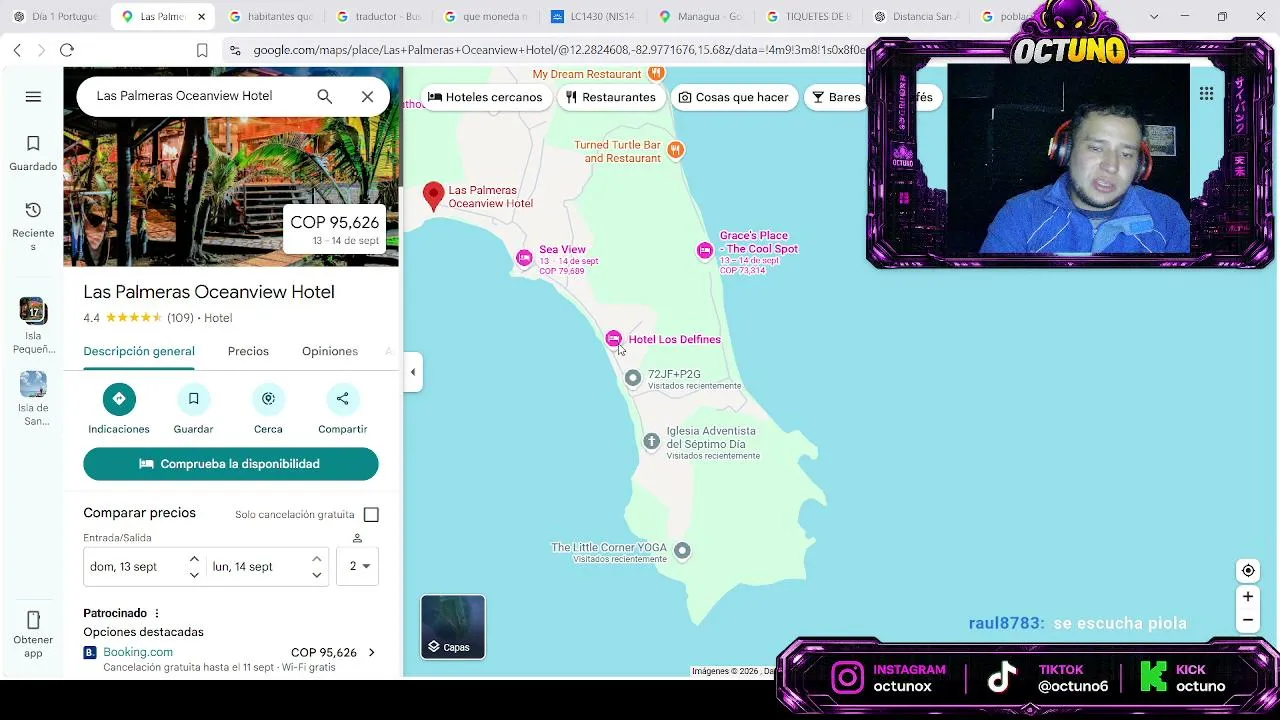Share the hotel with the Compartir icon
Image resolution: width=1280 pixels, height=720 pixels.
(x=342, y=399)
